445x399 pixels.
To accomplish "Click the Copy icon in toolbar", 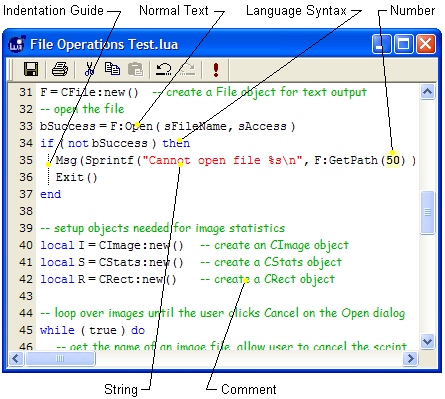I will [x=112, y=69].
